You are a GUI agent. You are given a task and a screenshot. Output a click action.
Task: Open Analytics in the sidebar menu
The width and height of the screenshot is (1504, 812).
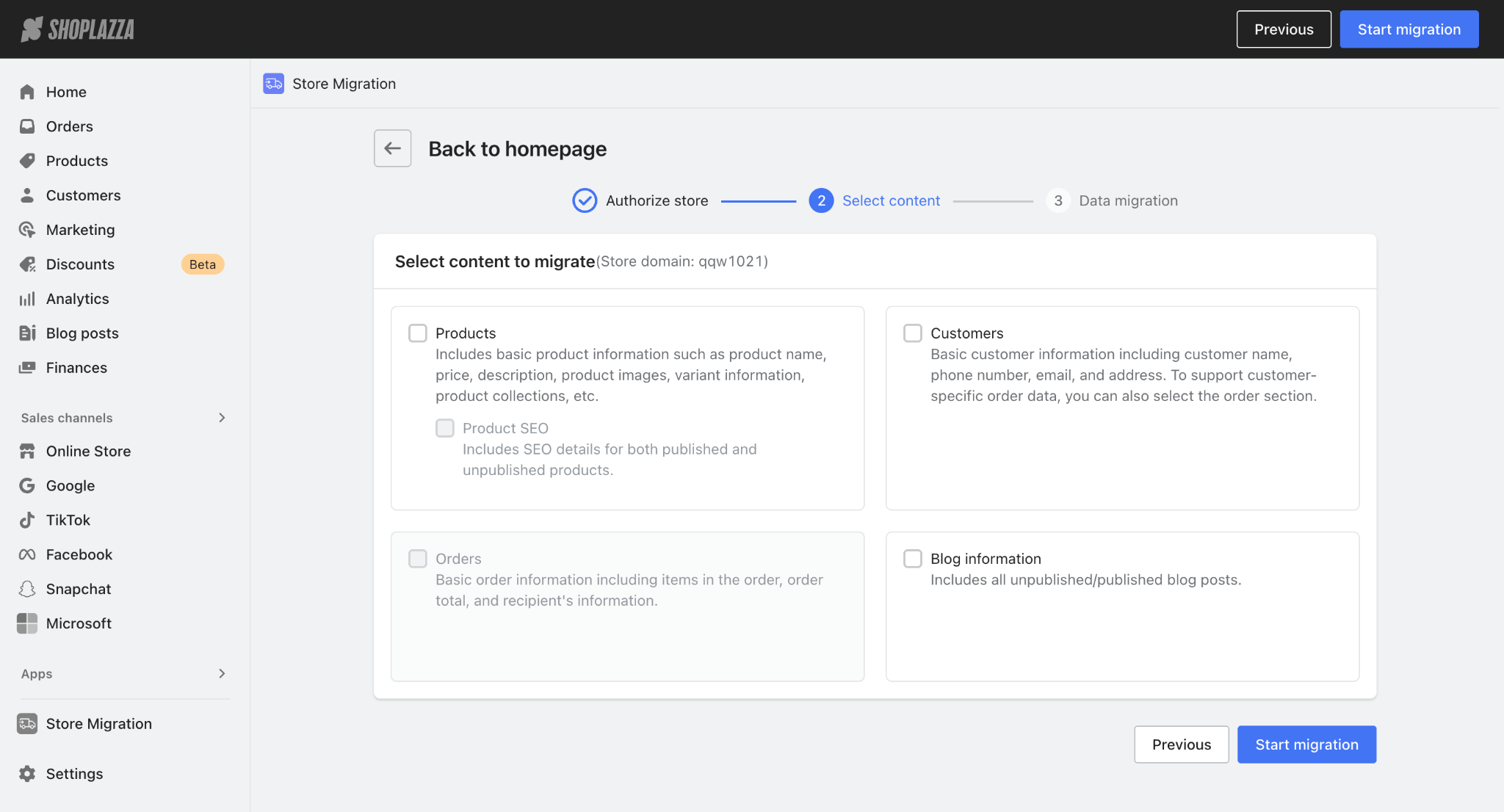coord(77,299)
